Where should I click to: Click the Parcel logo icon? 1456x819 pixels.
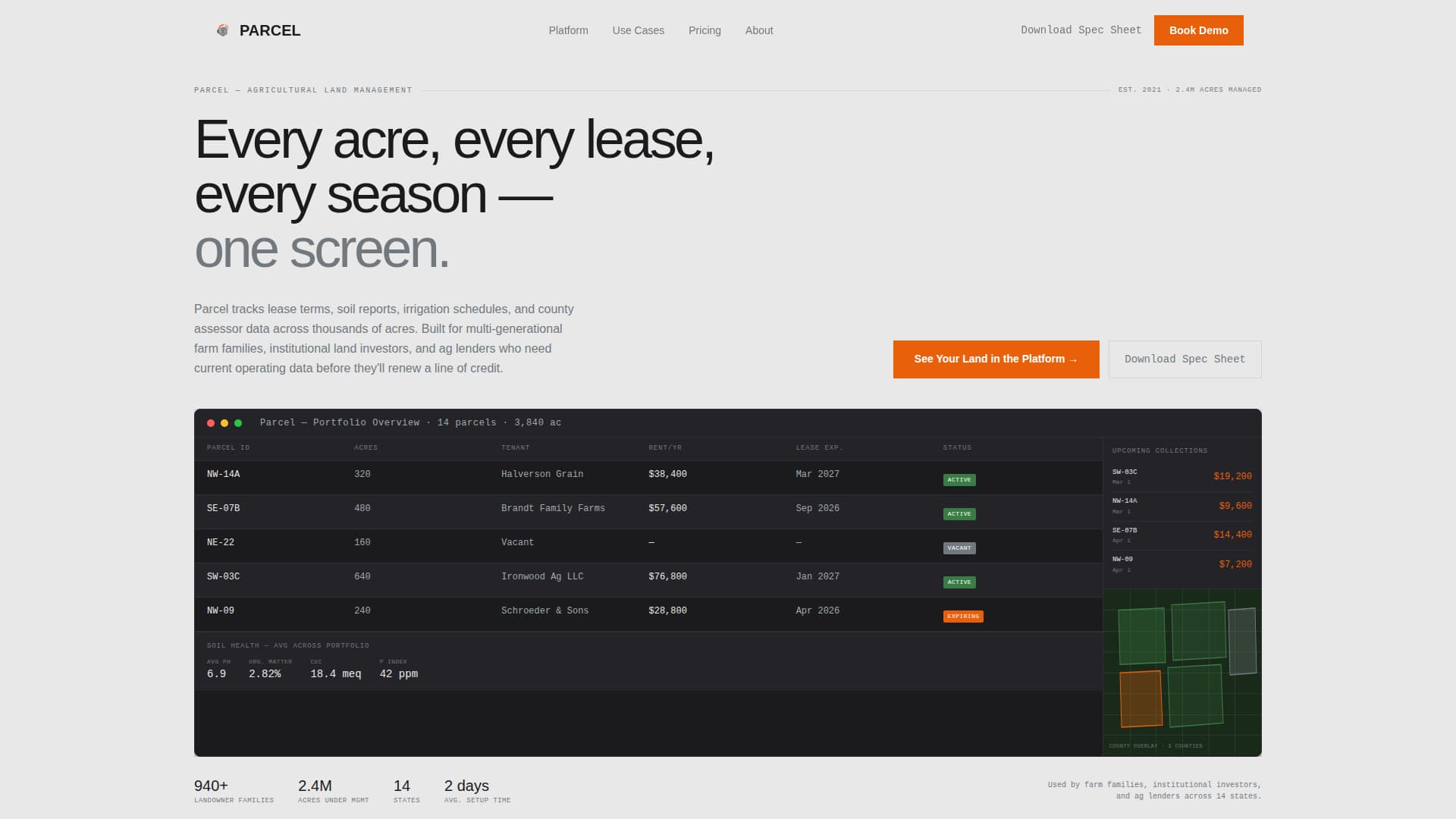pyautogui.click(x=222, y=30)
